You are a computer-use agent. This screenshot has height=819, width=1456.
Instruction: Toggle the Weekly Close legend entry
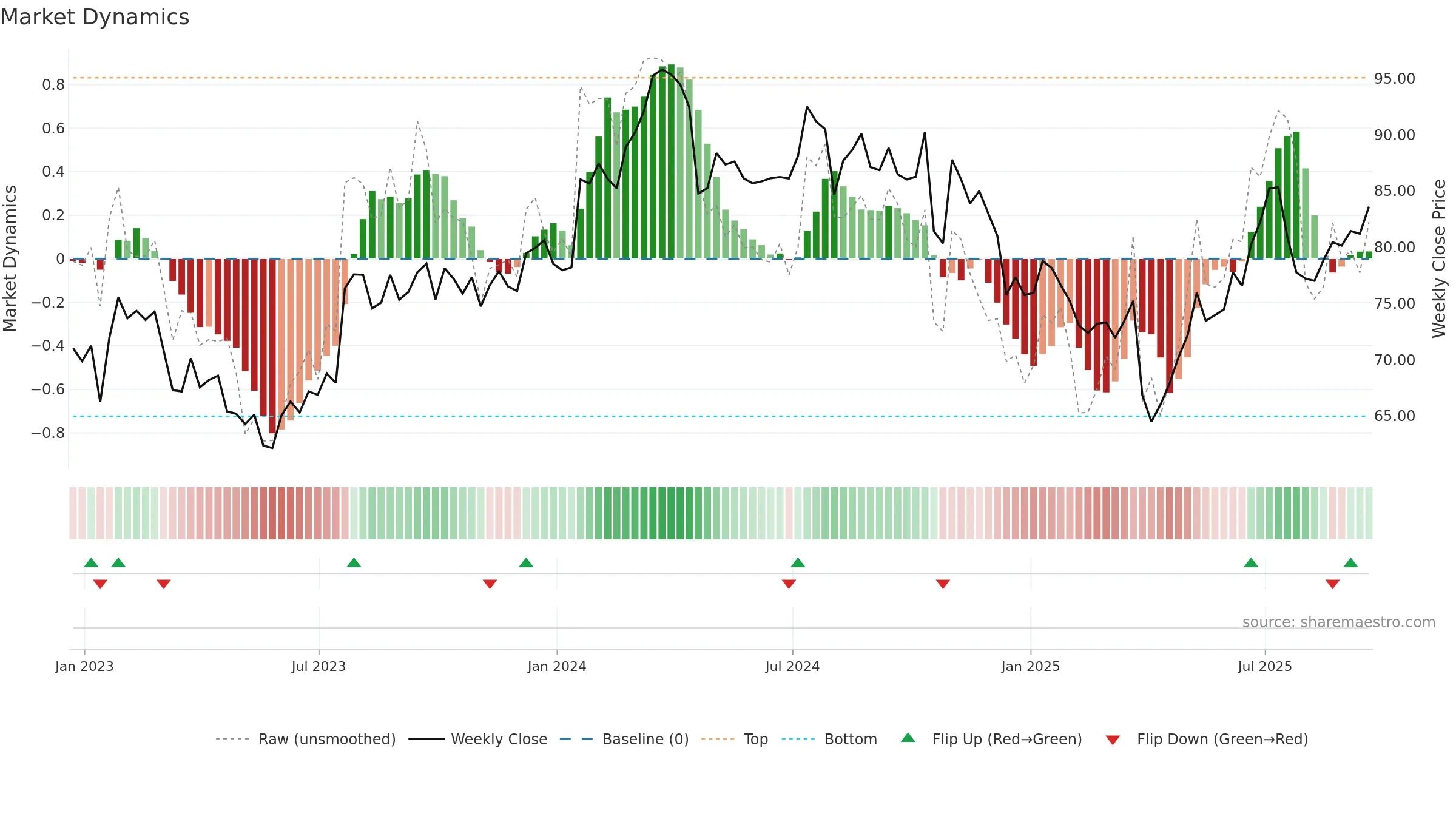coord(478,739)
